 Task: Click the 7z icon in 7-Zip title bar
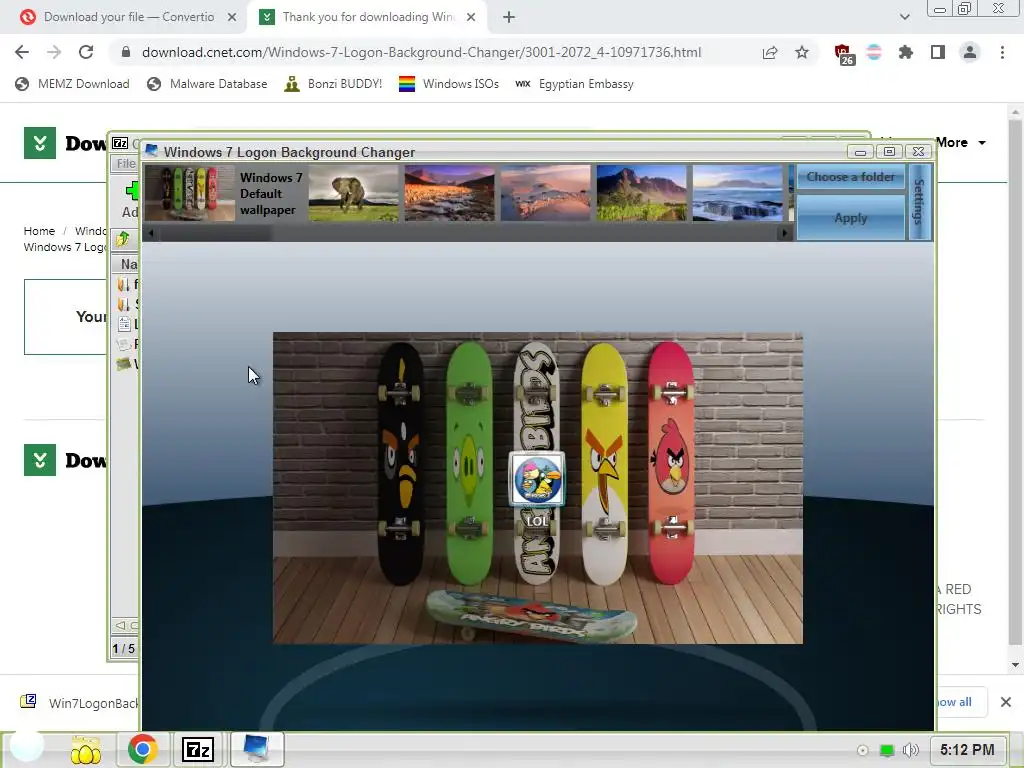tap(120, 143)
